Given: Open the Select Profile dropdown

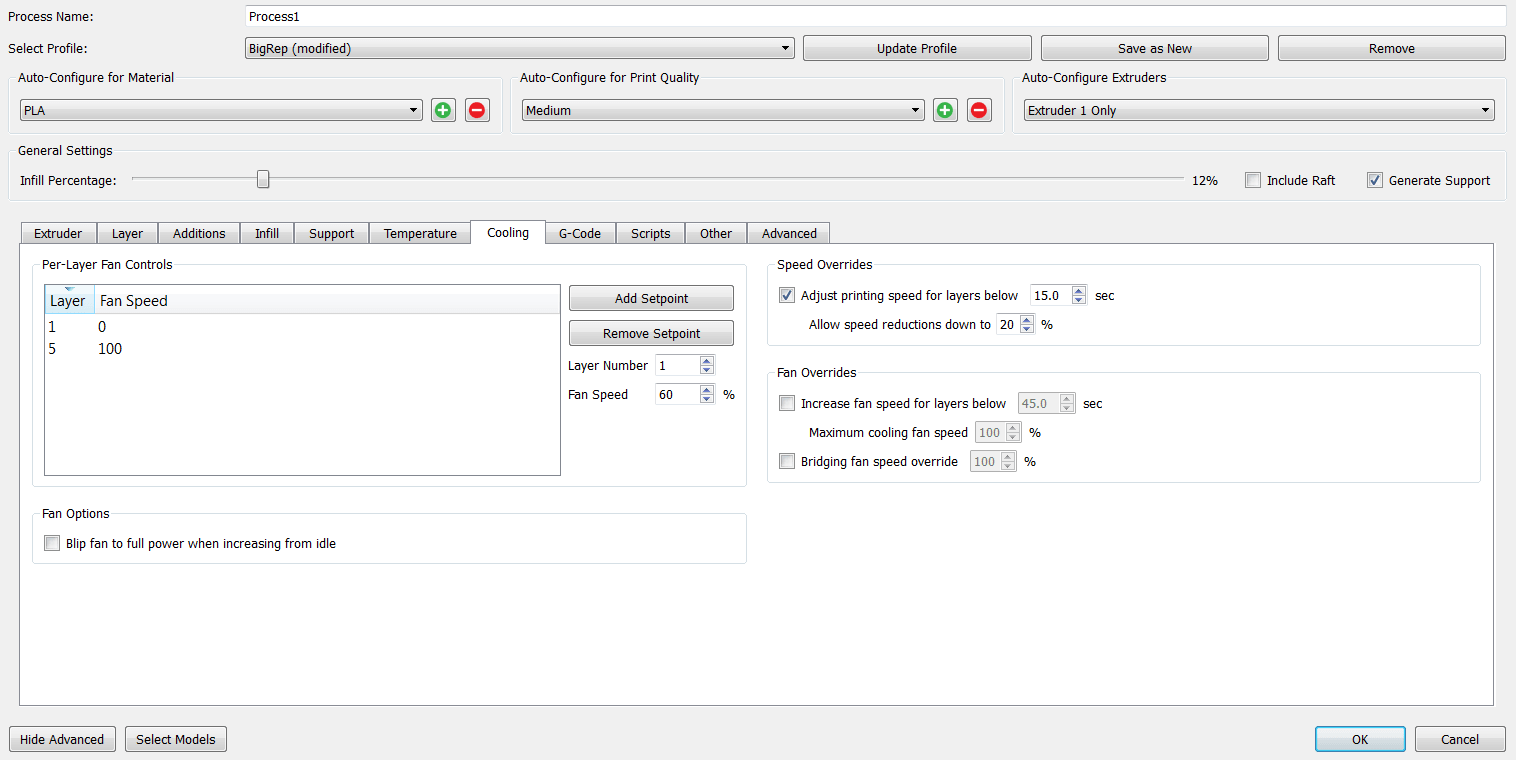Looking at the screenshot, I should click(x=519, y=48).
